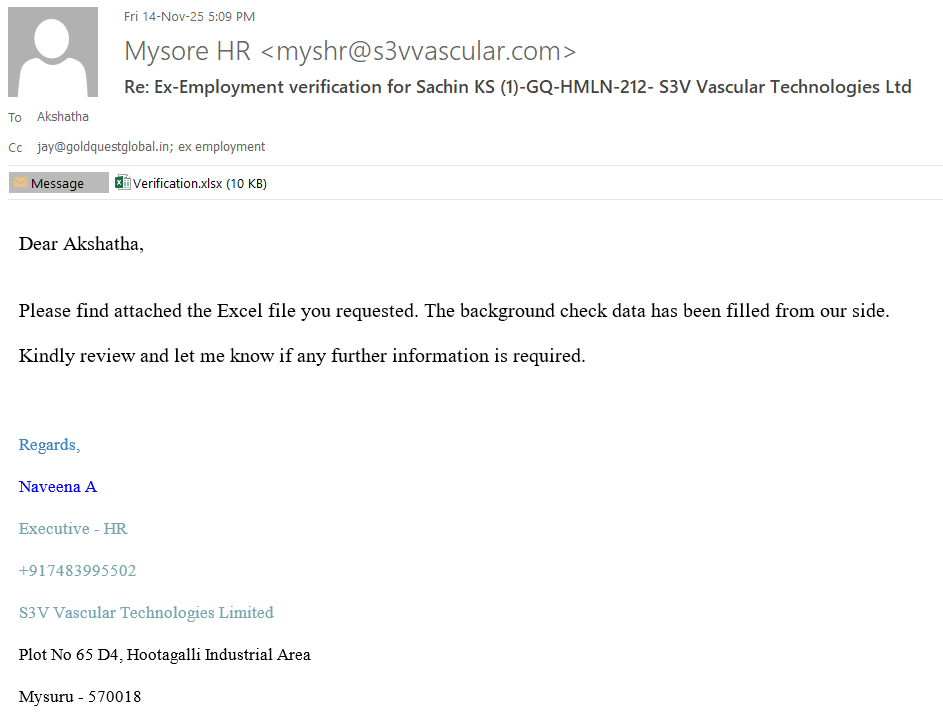
Task: Click the 'Cc' field label
Action: (x=15, y=148)
